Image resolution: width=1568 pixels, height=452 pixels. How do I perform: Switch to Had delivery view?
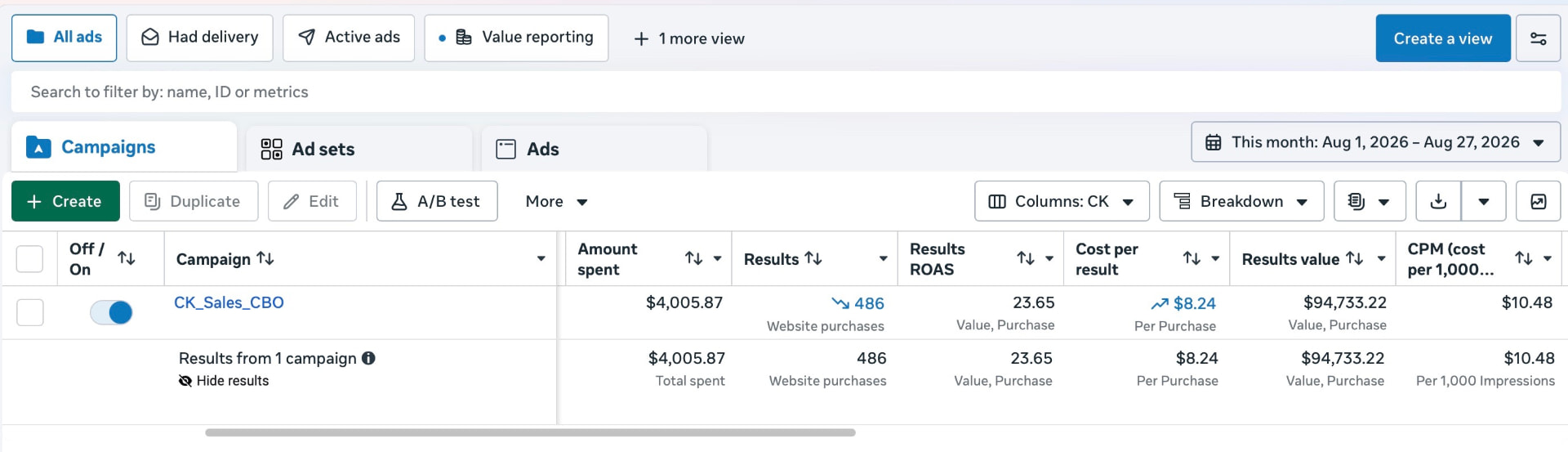click(199, 38)
